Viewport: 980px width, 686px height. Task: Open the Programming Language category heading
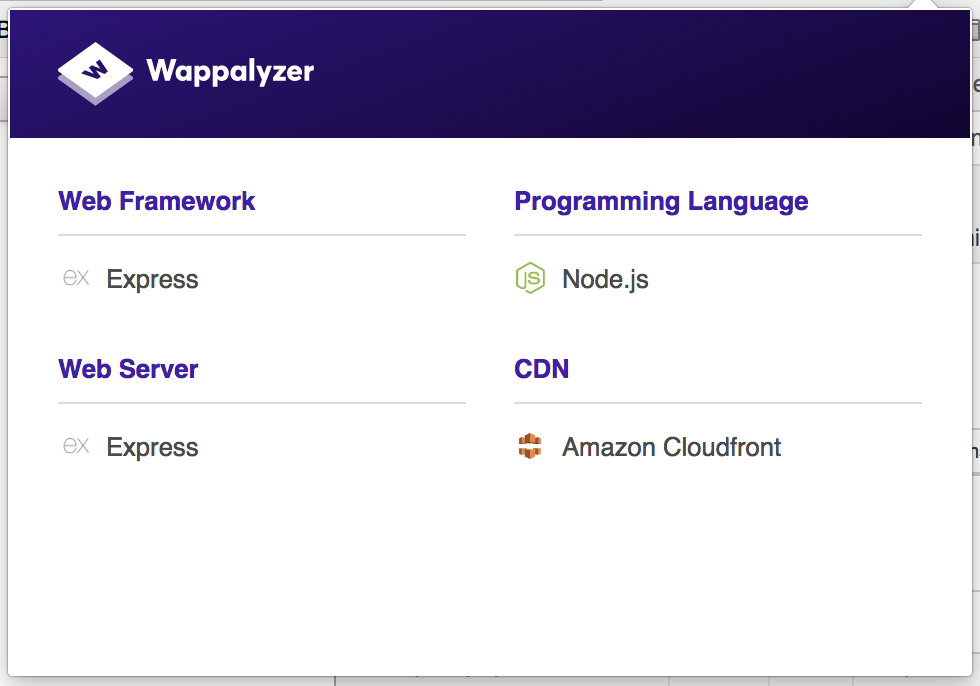(x=661, y=201)
